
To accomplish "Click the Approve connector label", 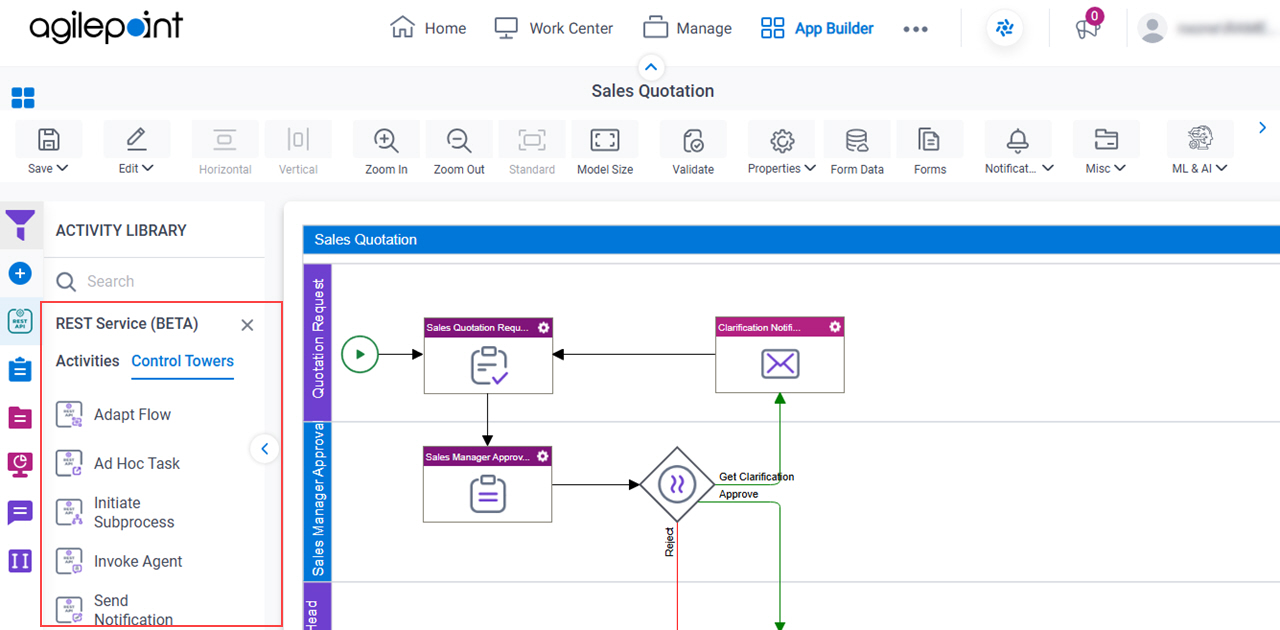I will tap(739, 494).
